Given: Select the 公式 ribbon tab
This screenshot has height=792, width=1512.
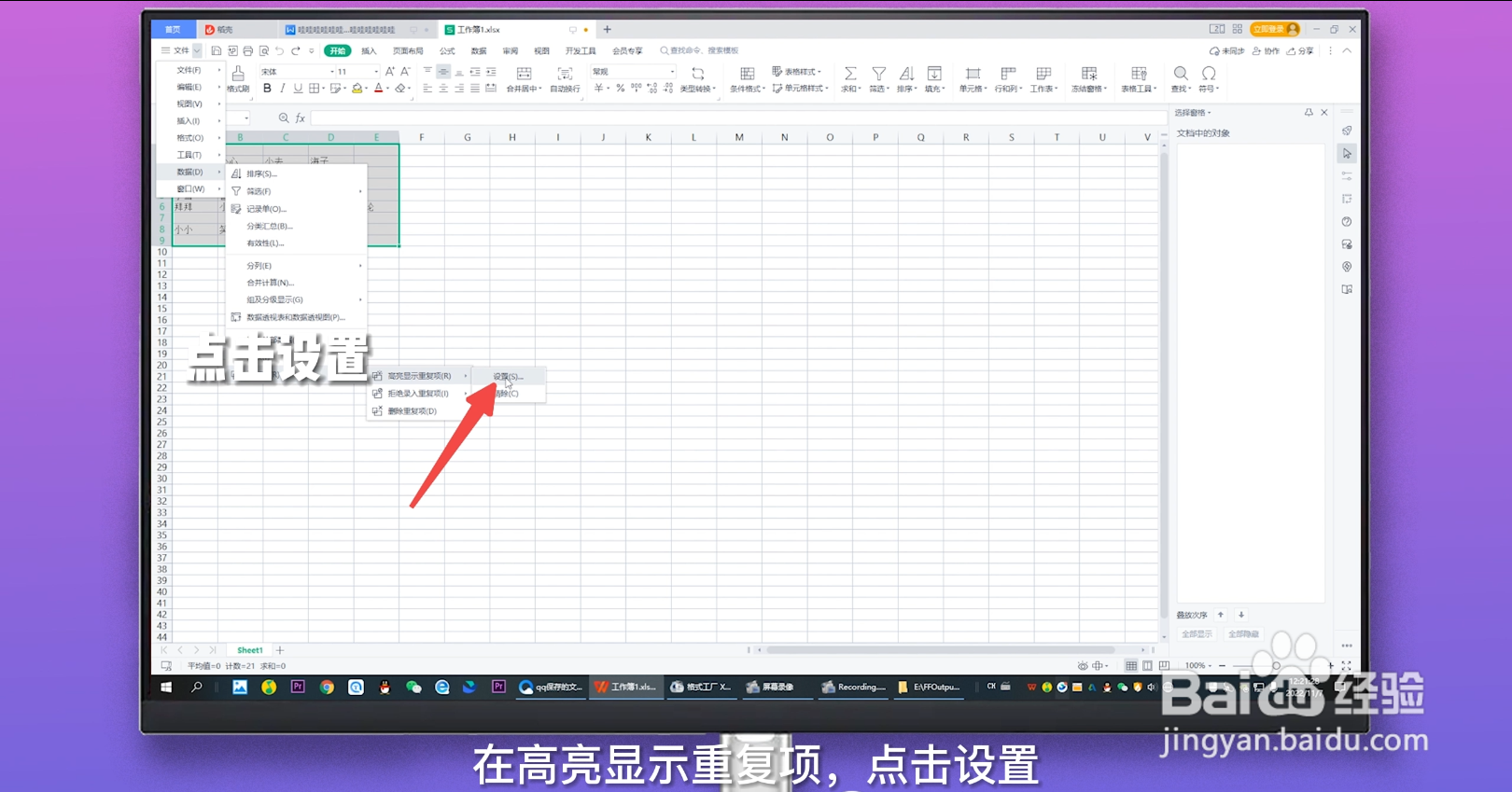Looking at the screenshot, I should (447, 50).
